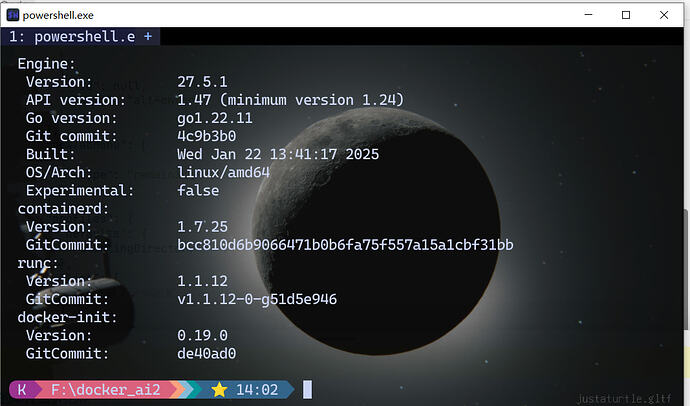
Task: Click the '14:02' time in the prompt
Action: tap(257, 390)
